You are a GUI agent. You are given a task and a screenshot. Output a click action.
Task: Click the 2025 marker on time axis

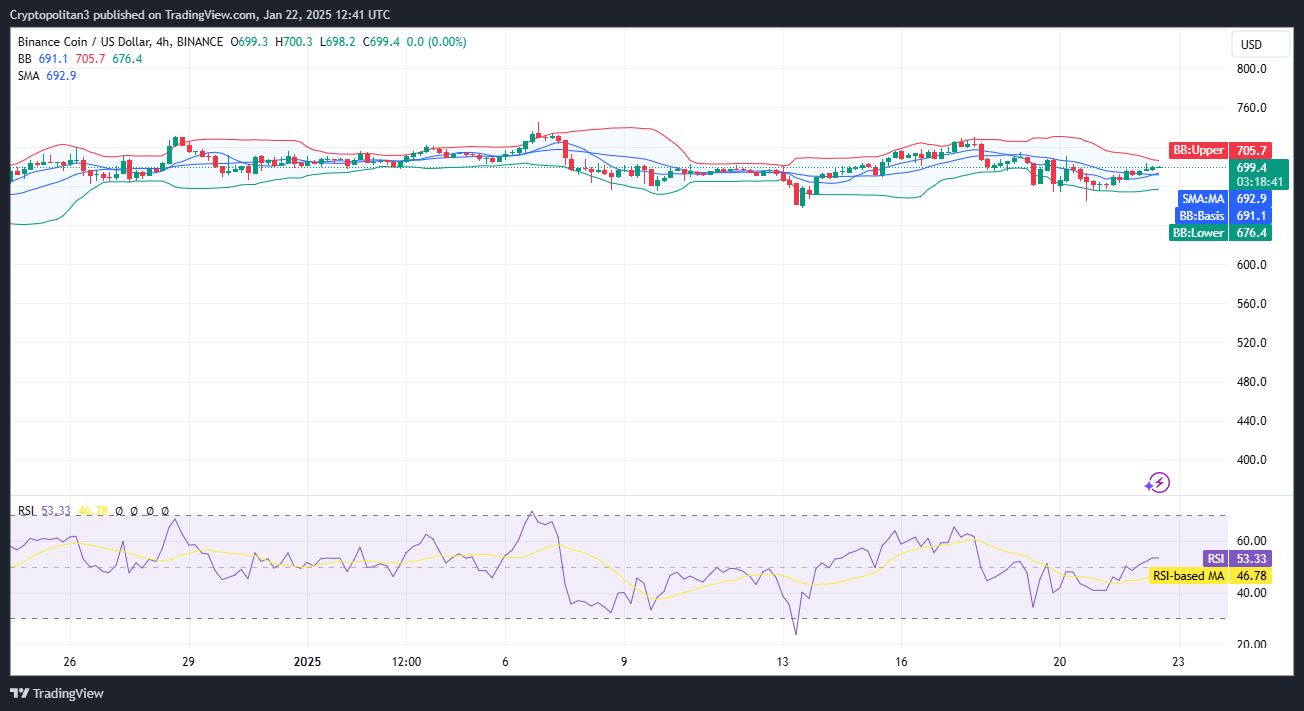(x=307, y=661)
